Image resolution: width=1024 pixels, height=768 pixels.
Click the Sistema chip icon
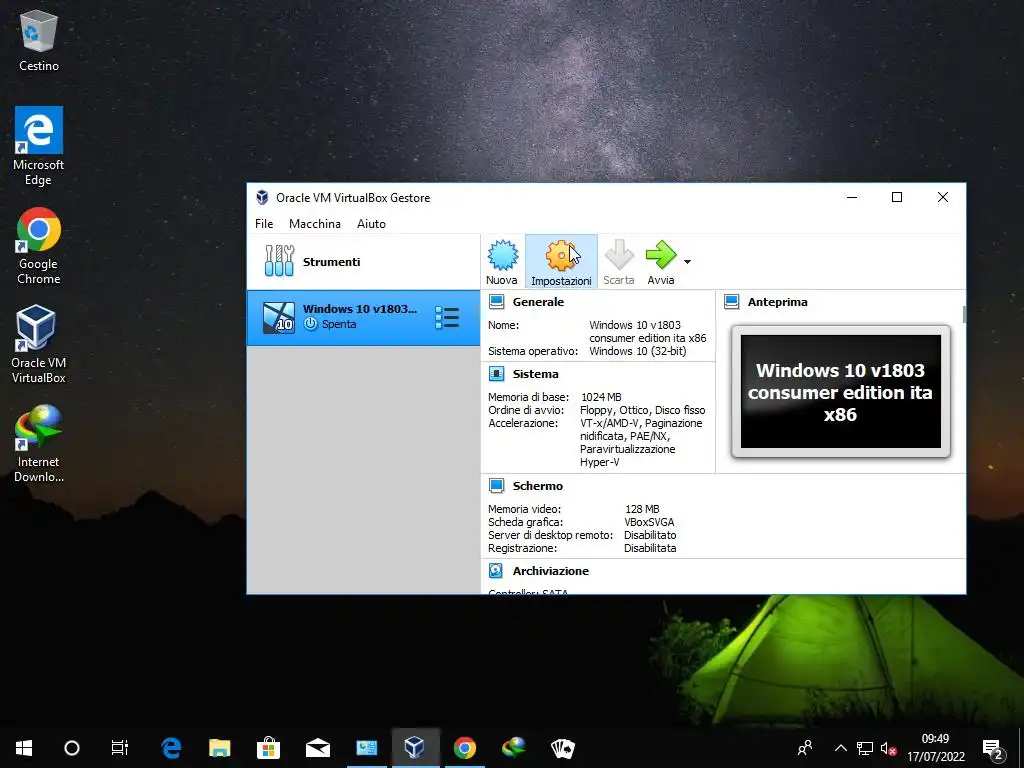(496, 374)
